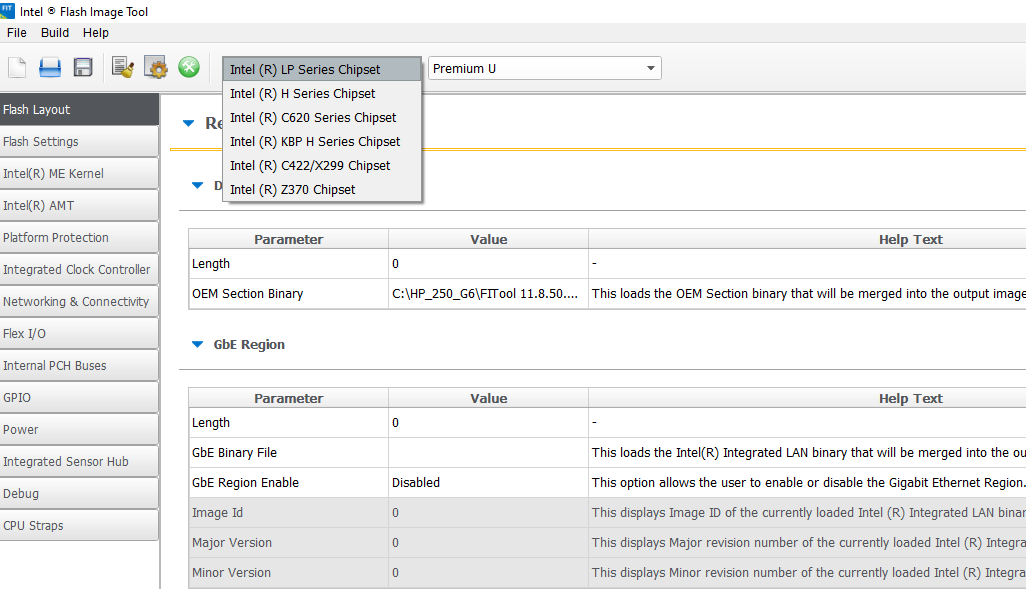Open the Flash Settings tab
This screenshot has width=1026, height=589.
coord(79,141)
